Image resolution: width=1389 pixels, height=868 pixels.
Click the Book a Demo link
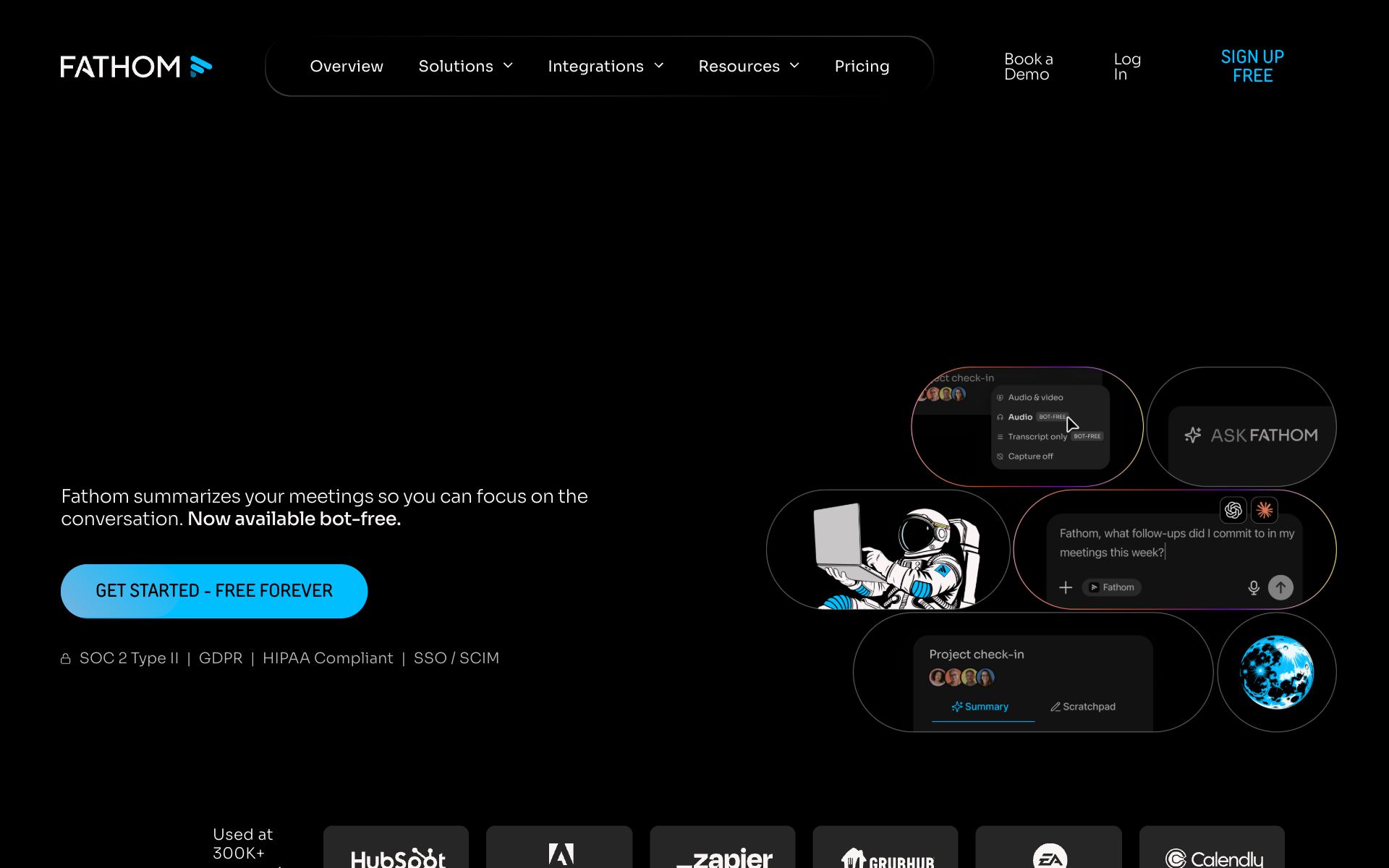pyautogui.click(x=1029, y=67)
